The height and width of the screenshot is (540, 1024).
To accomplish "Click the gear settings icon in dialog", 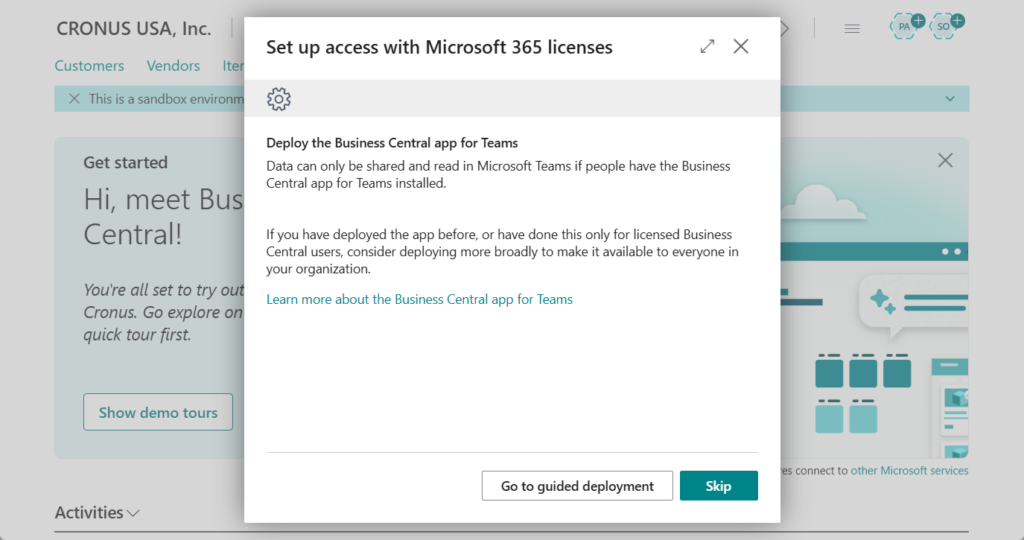I will coord(279,99).
